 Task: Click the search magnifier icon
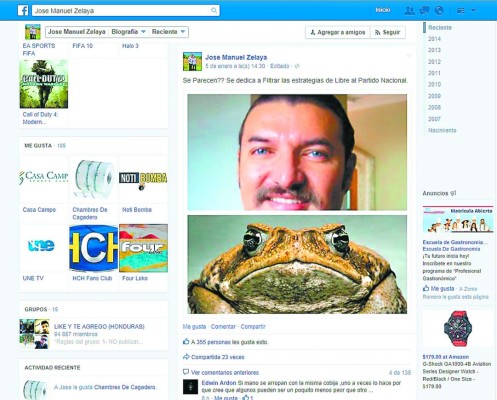point(214,10)
